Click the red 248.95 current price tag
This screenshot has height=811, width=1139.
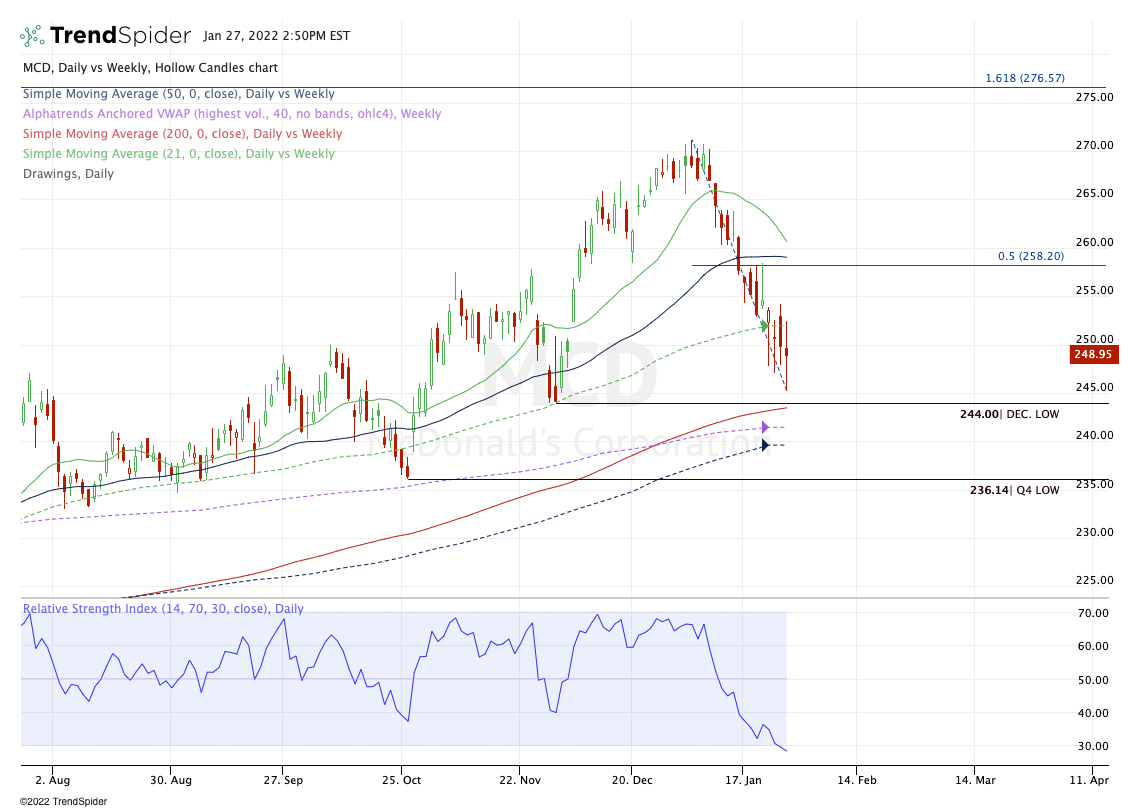coord(1093,355)
